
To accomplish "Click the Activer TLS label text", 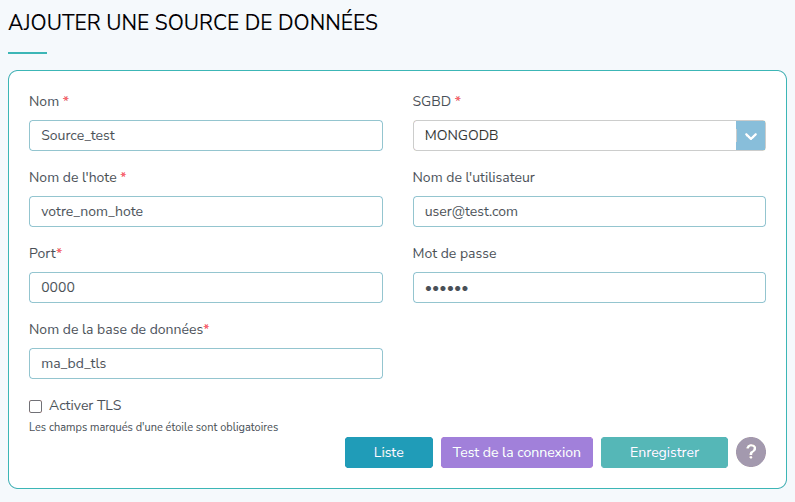I will pos(85,406).
